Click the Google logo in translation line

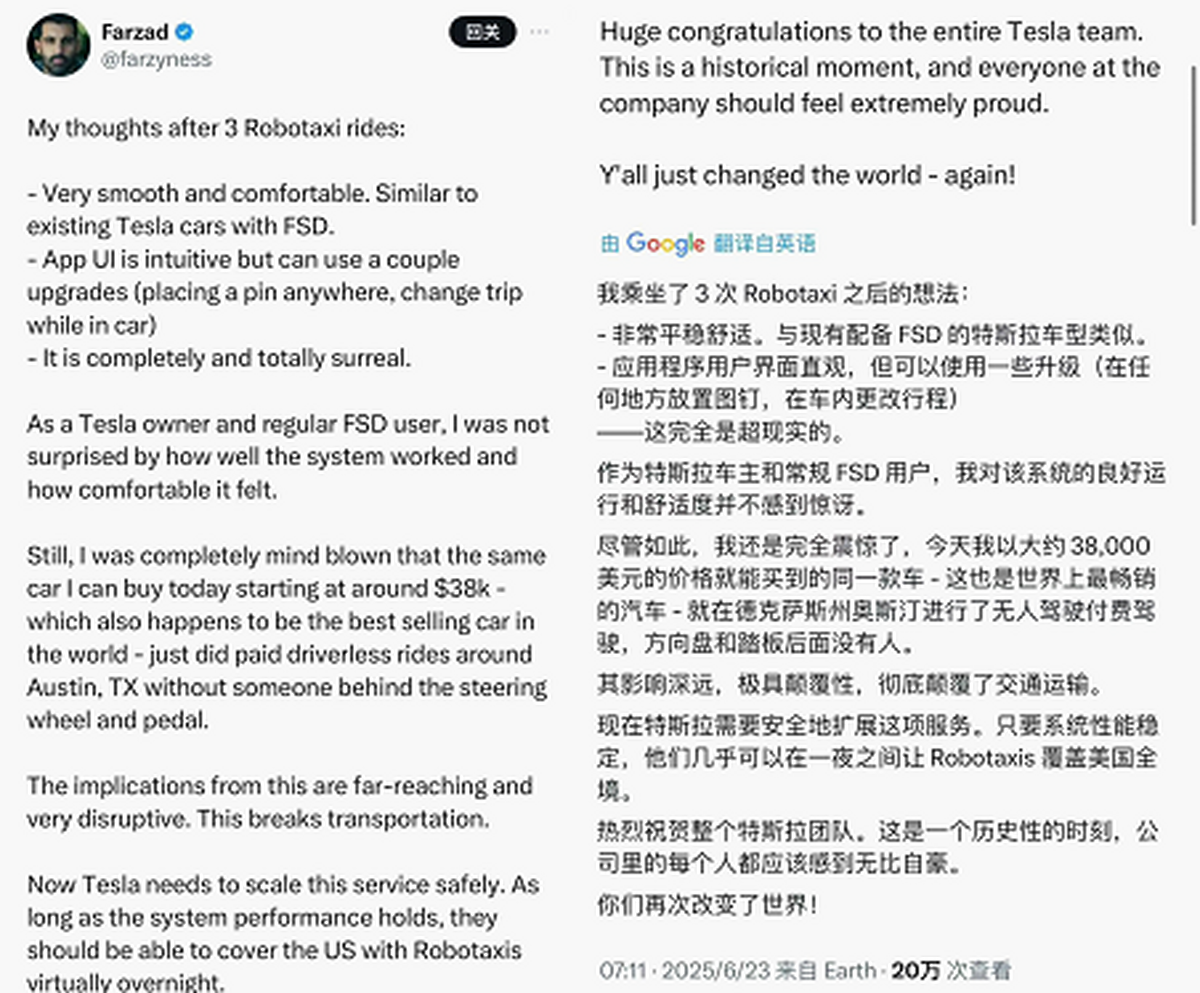665,242
